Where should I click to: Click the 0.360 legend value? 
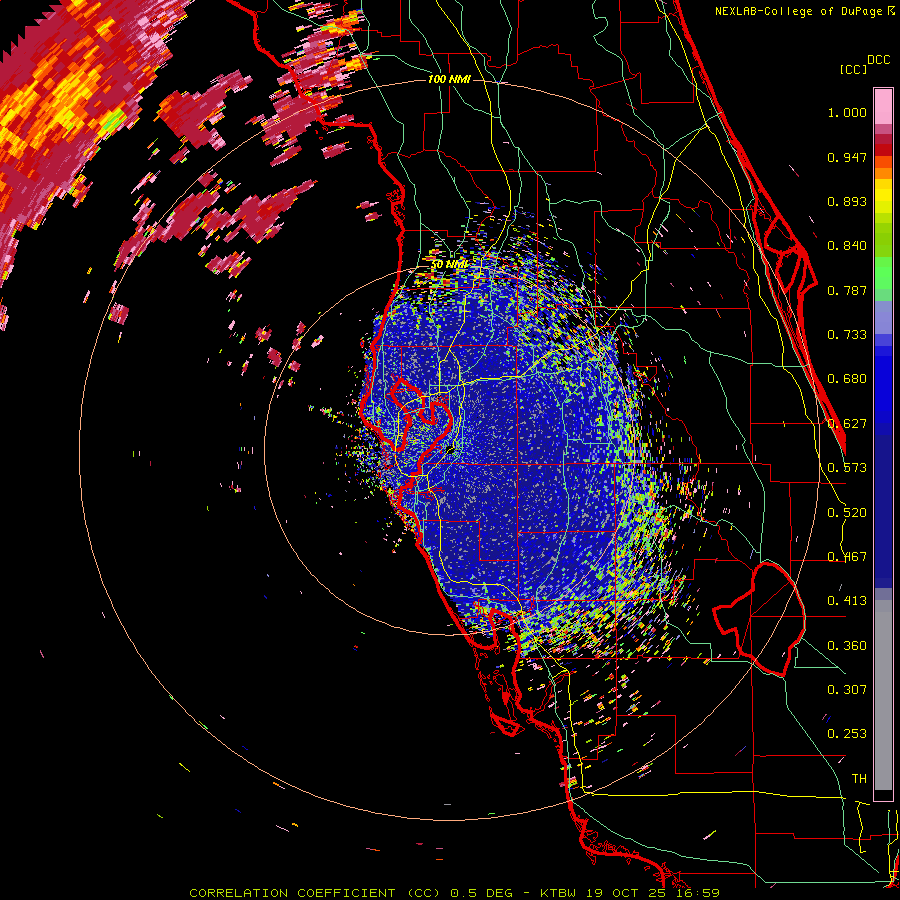click(x=847, y=646)
